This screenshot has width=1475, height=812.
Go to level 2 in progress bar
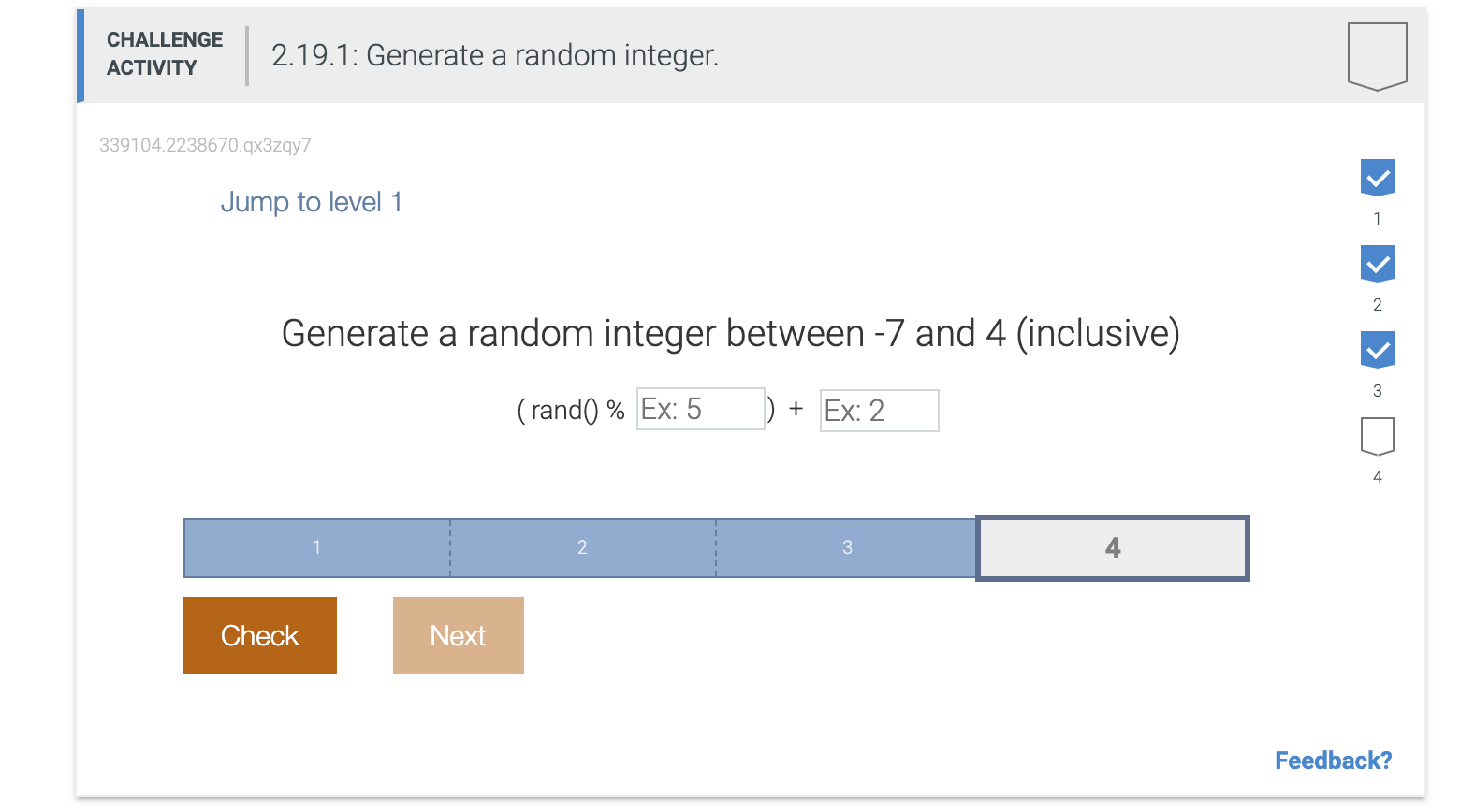coord(583,548)
